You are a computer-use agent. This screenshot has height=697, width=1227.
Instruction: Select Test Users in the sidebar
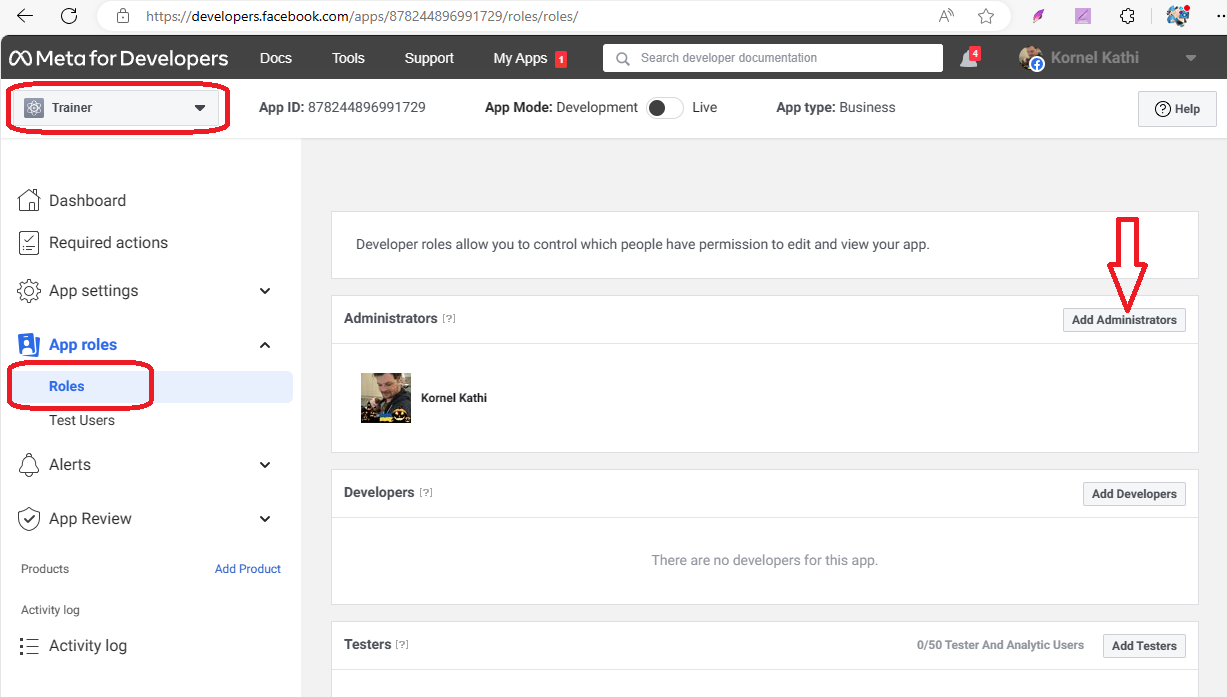[x=82, y=420]
